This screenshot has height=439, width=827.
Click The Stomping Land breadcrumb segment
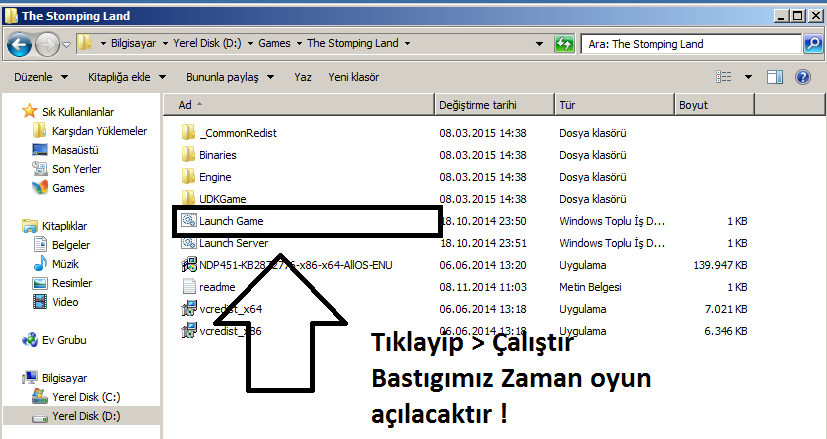coord(353,43)
